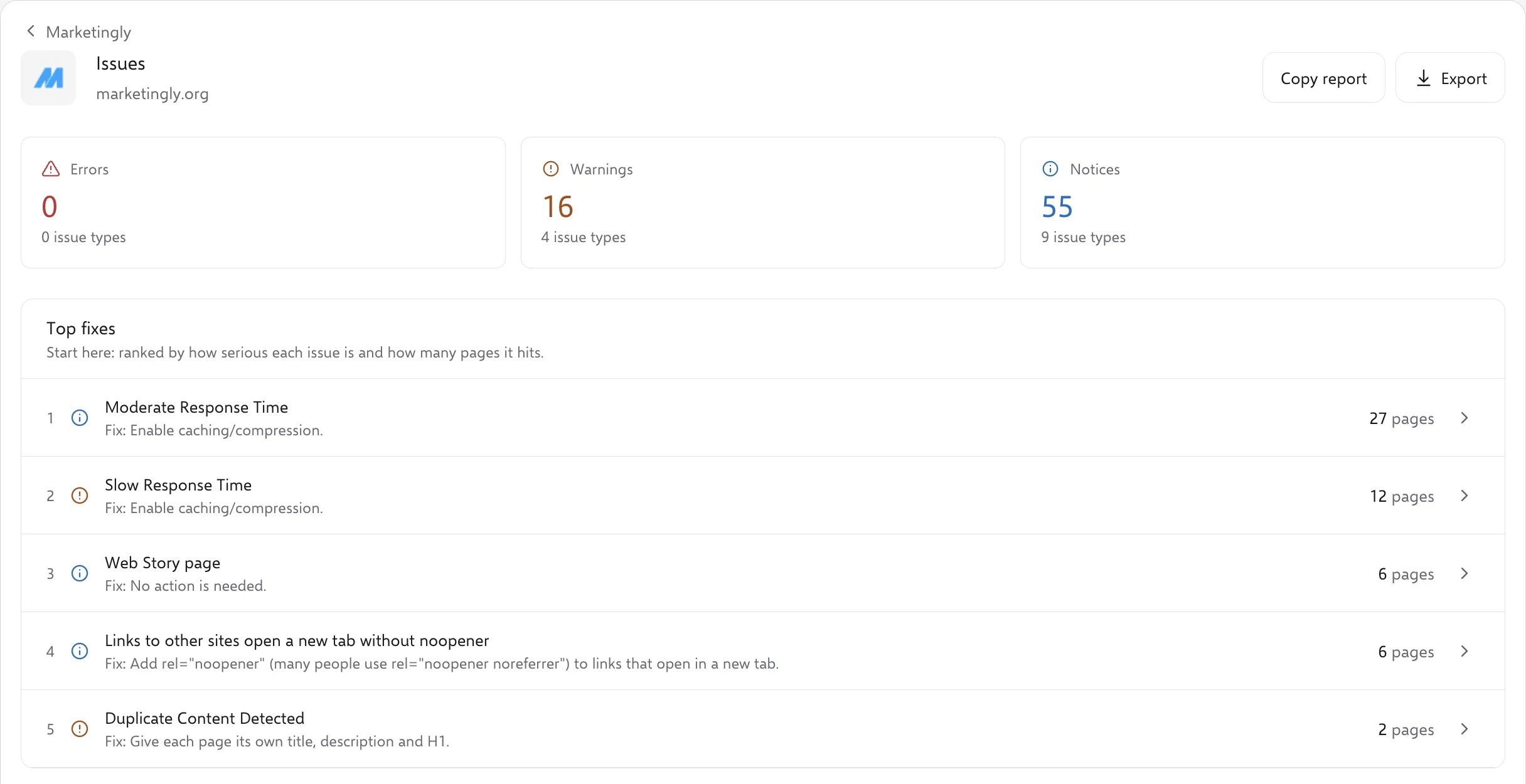Click the Issues page heading
The image size is (1526, 784).
(120, 63)
